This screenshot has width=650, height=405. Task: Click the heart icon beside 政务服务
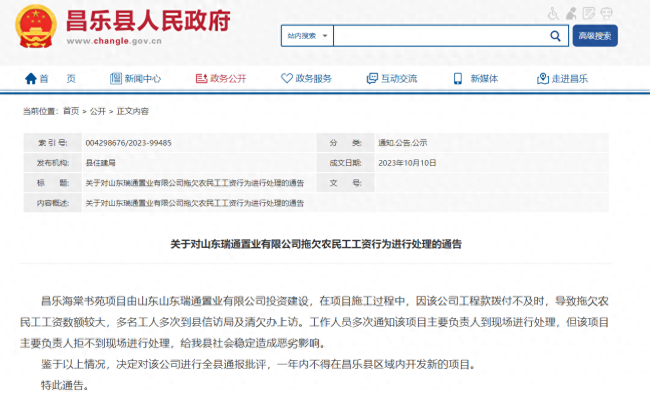pos(287,78)
